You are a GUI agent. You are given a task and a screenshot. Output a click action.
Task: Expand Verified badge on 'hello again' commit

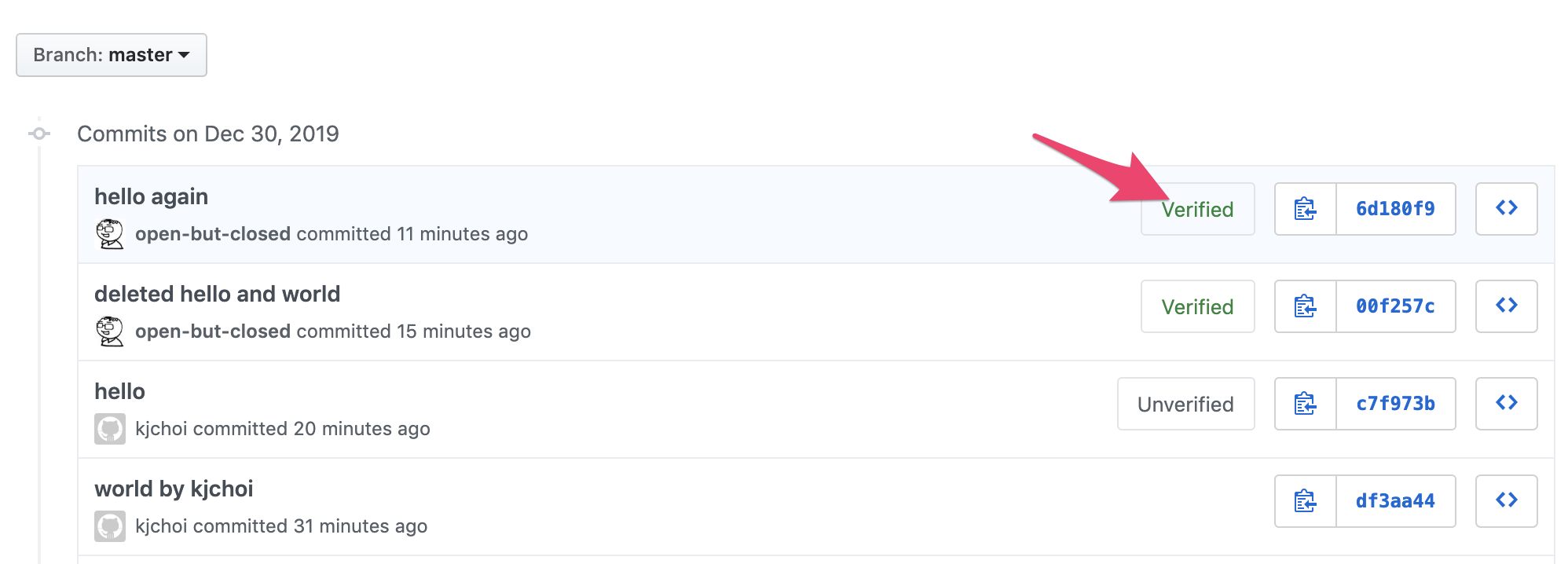1197,210
